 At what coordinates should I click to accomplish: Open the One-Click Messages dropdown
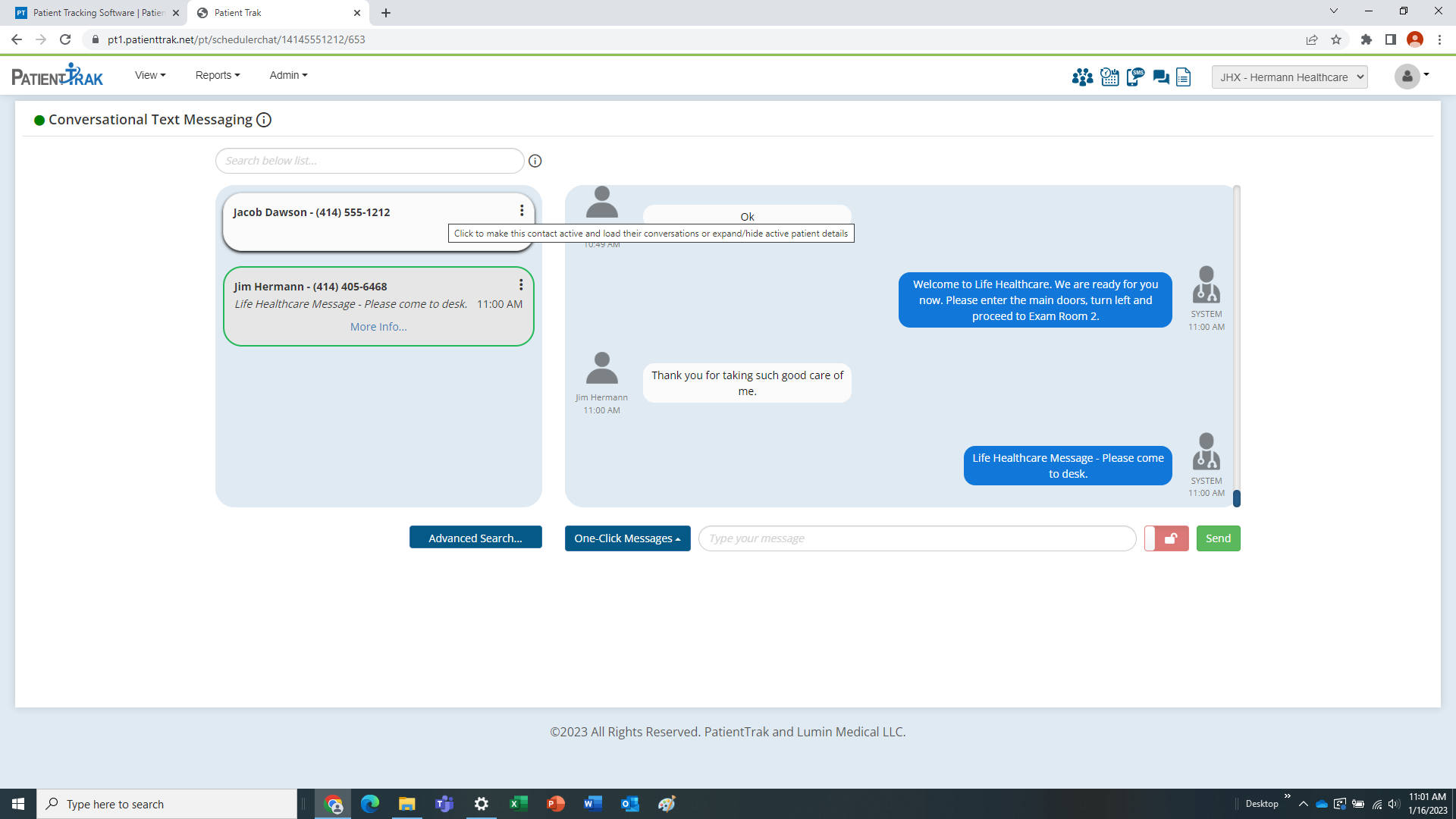[627, 538]
